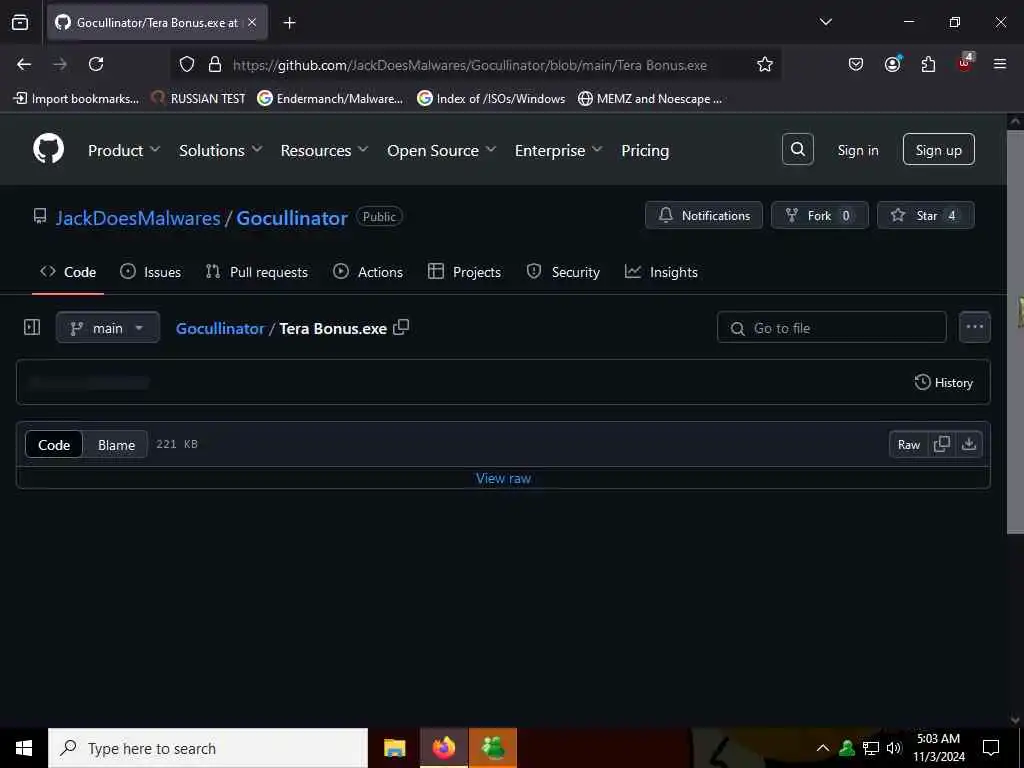Screen dimensions: 1024x768
Task: View file History
Action: click(x=944, y=382)
